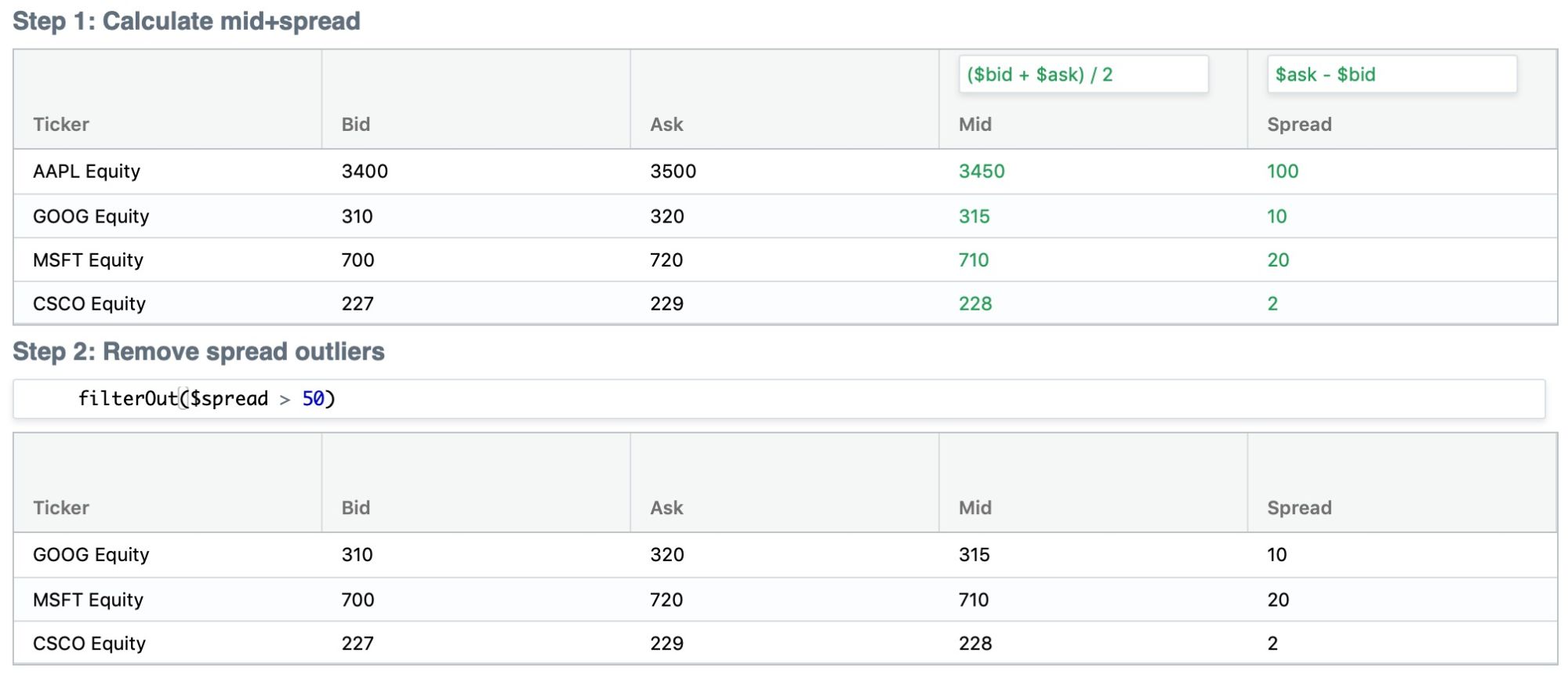1568x678 pixels.
Task: Click the $ask - $bid formula field
Action: pyautogui.click(x=1392, y=74)
